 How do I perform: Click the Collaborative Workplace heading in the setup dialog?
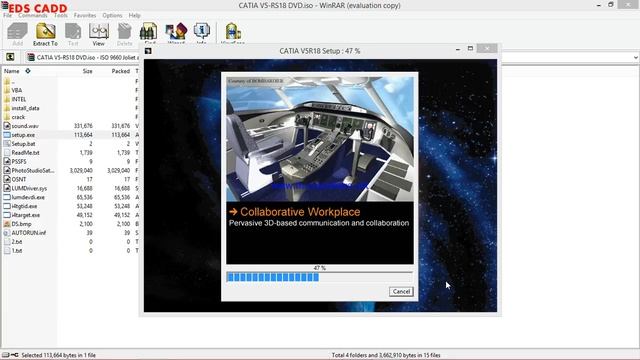point(300,212)
